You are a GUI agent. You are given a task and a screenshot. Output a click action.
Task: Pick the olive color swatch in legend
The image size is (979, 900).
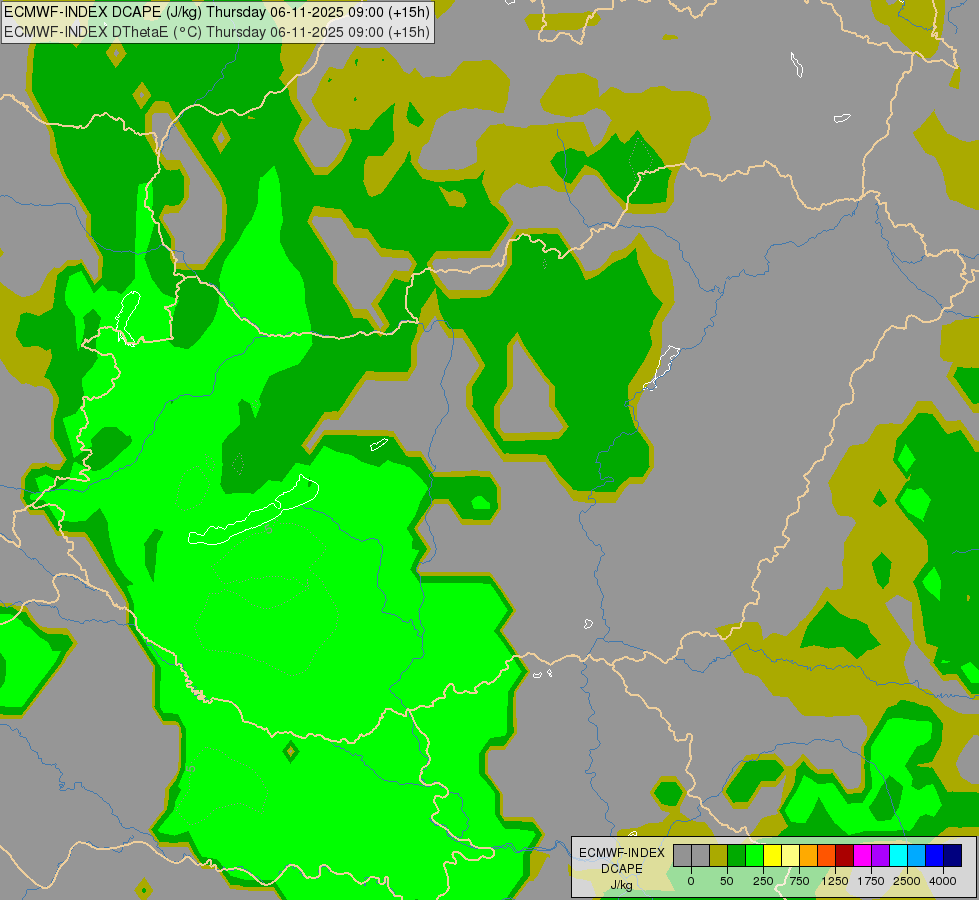[719, 855]
